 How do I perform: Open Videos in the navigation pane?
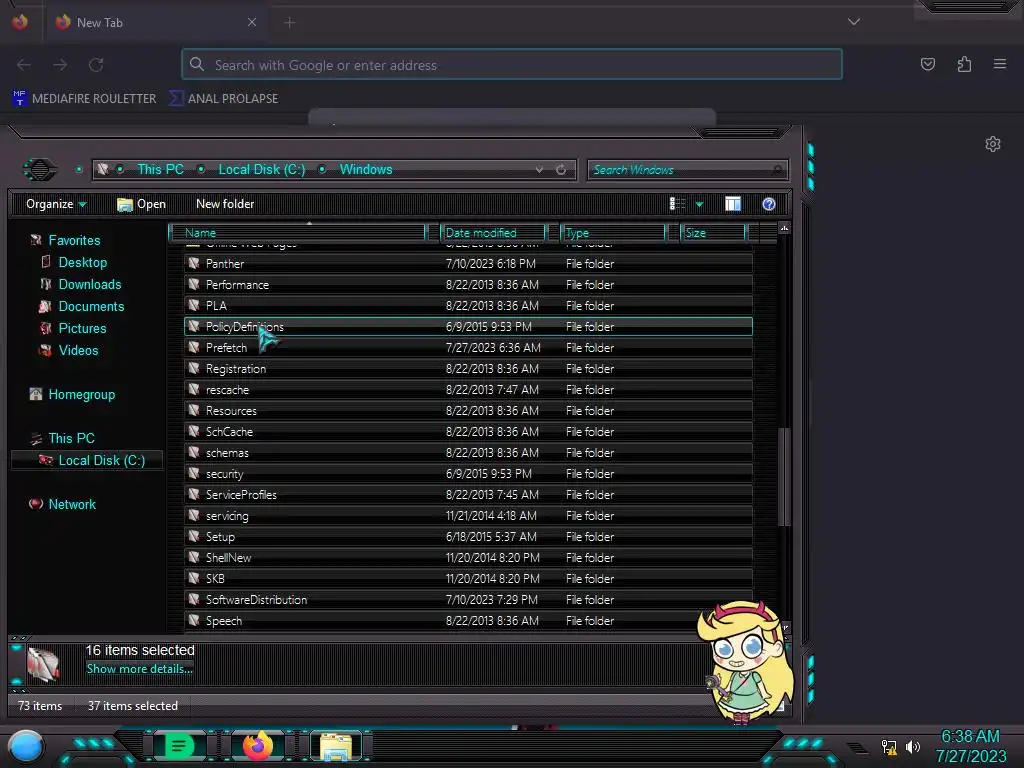coord(78,351)
